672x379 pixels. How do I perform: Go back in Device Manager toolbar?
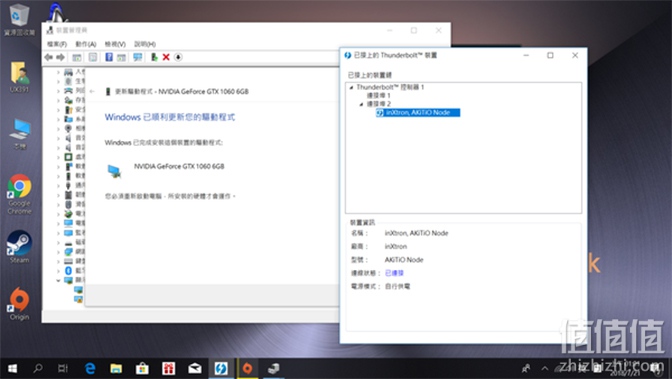point(48,57)
